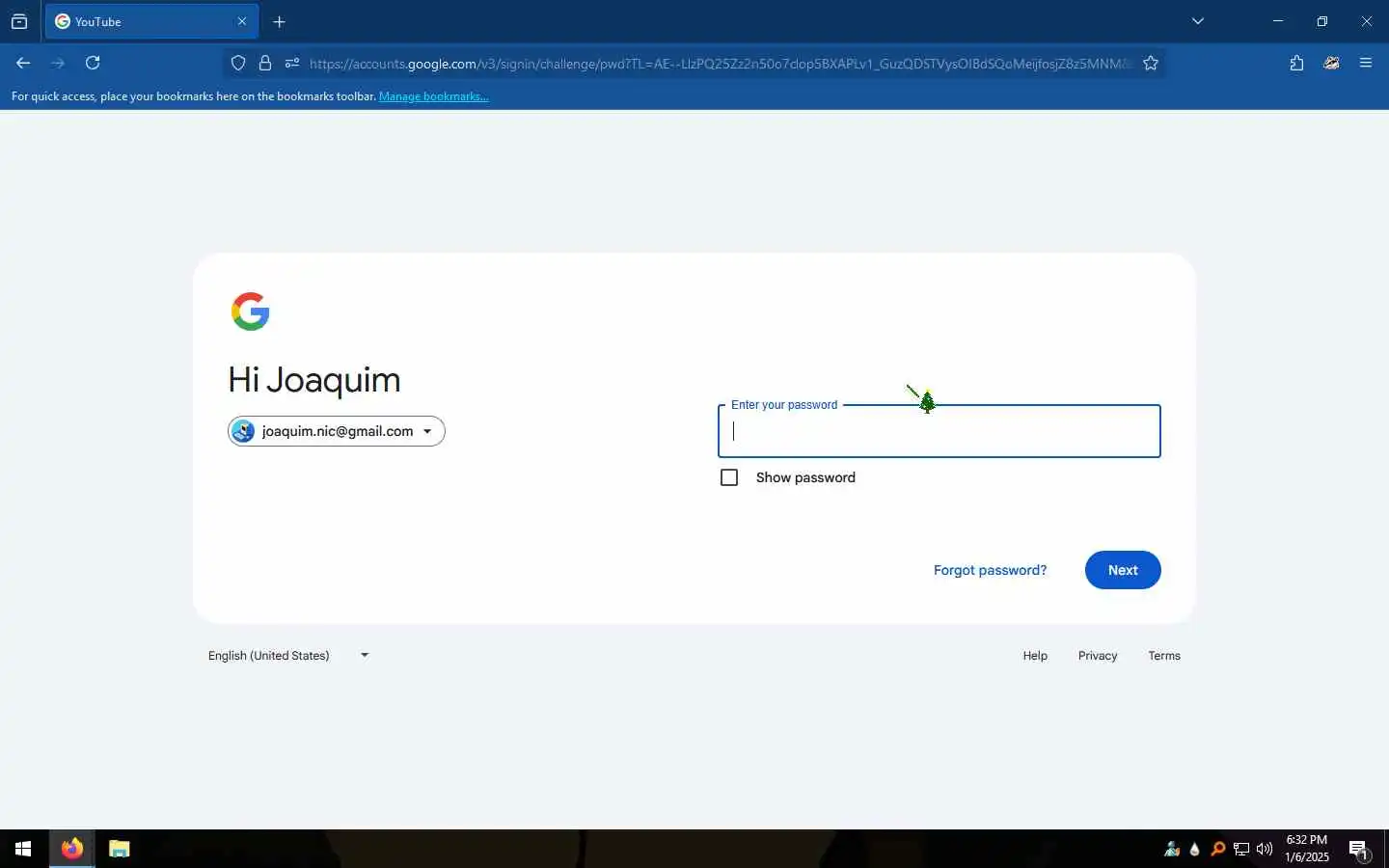Click the Hi Joaquim heading text
Image resolution: width=1389 pixels, height=868 pixels.
tap(314, 380)
